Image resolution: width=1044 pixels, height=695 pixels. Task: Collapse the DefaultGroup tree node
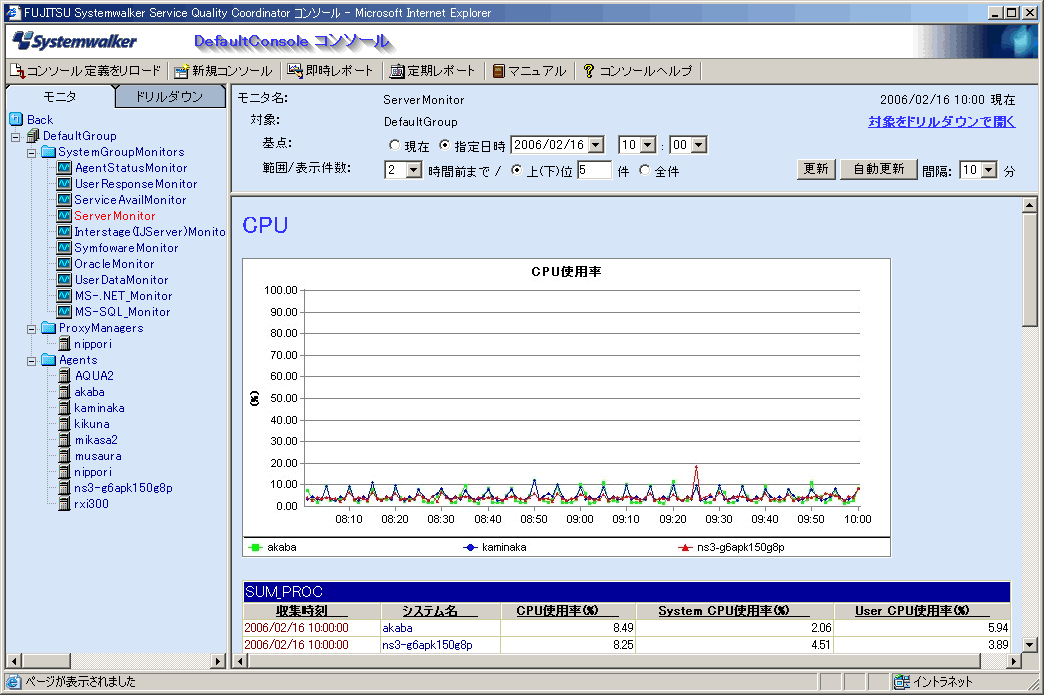click(x=15, y=137)
